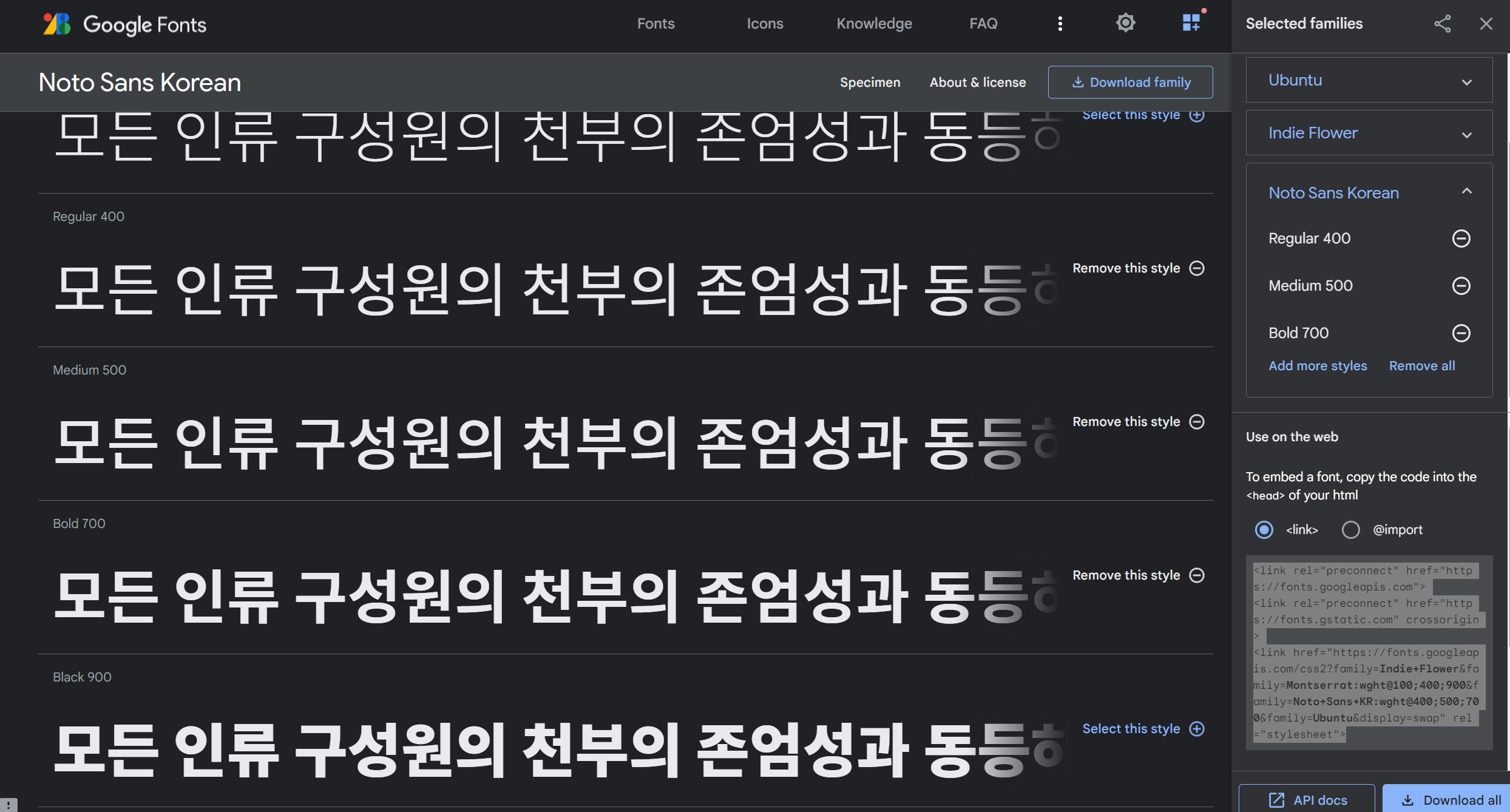Remove Regular 400 using sidebar minus icon
The image size is (1510, 812).
tap(1461, 239)
